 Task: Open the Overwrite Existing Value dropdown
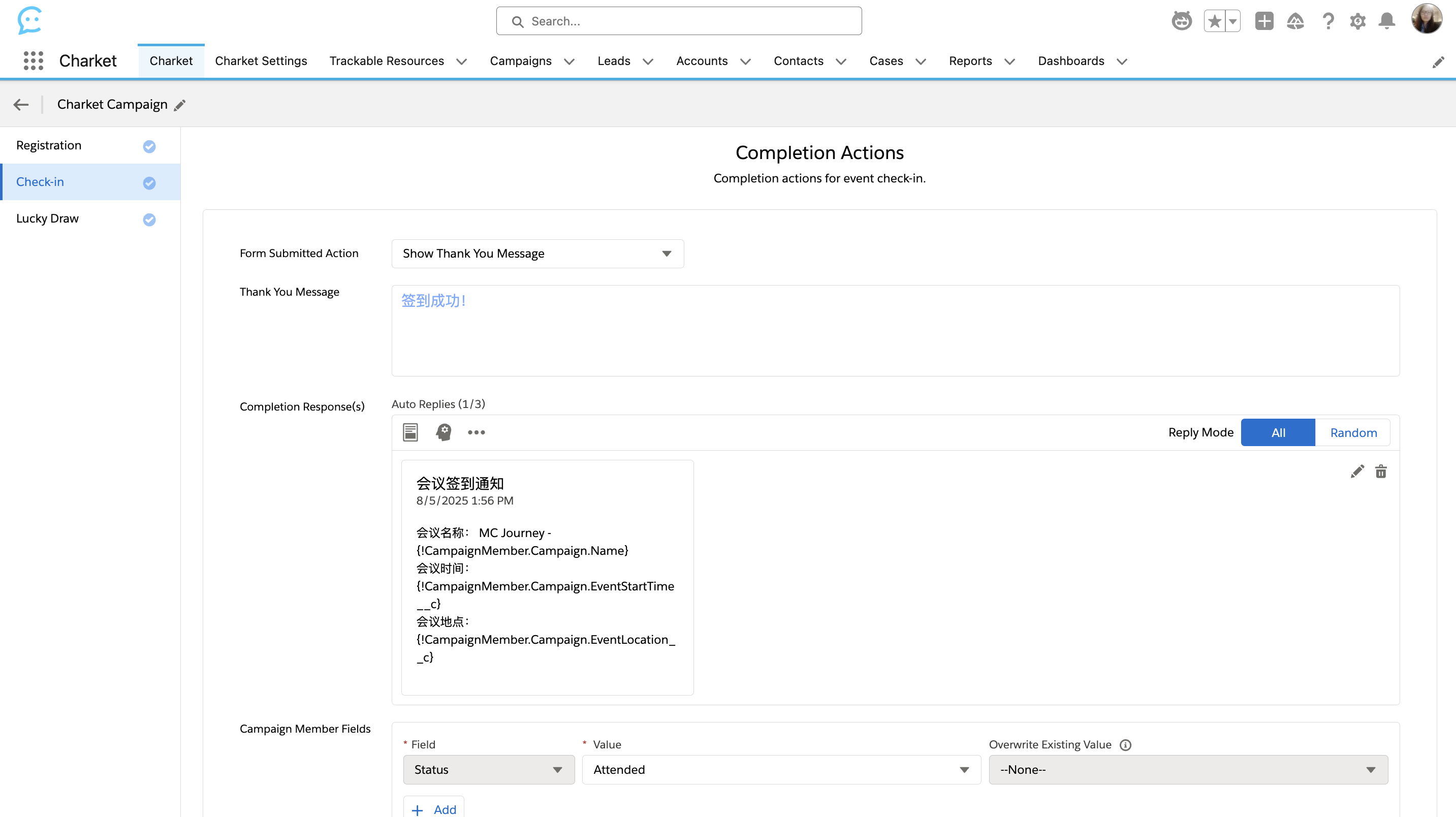coord(1188,770)
